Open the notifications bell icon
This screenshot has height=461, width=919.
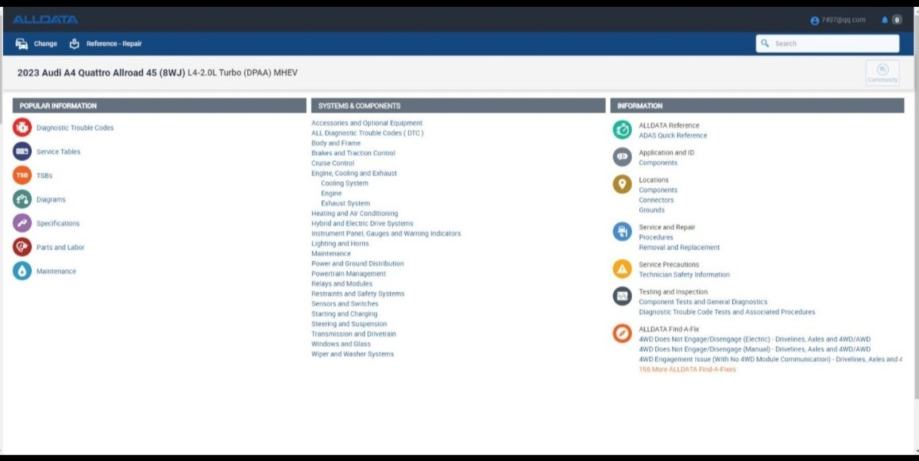click(x=885, y=20)
